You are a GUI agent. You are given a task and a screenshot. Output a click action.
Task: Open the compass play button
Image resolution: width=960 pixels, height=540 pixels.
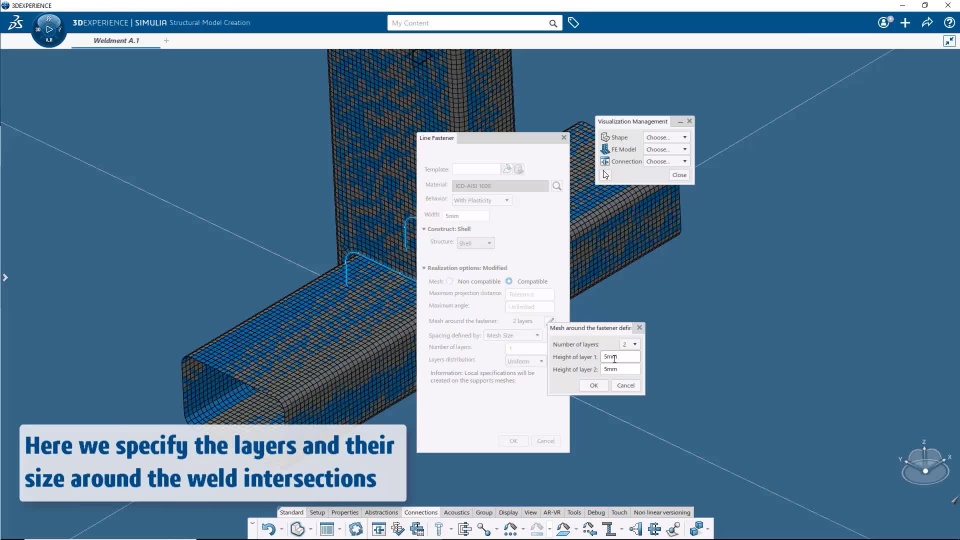(x=49, y=29)
